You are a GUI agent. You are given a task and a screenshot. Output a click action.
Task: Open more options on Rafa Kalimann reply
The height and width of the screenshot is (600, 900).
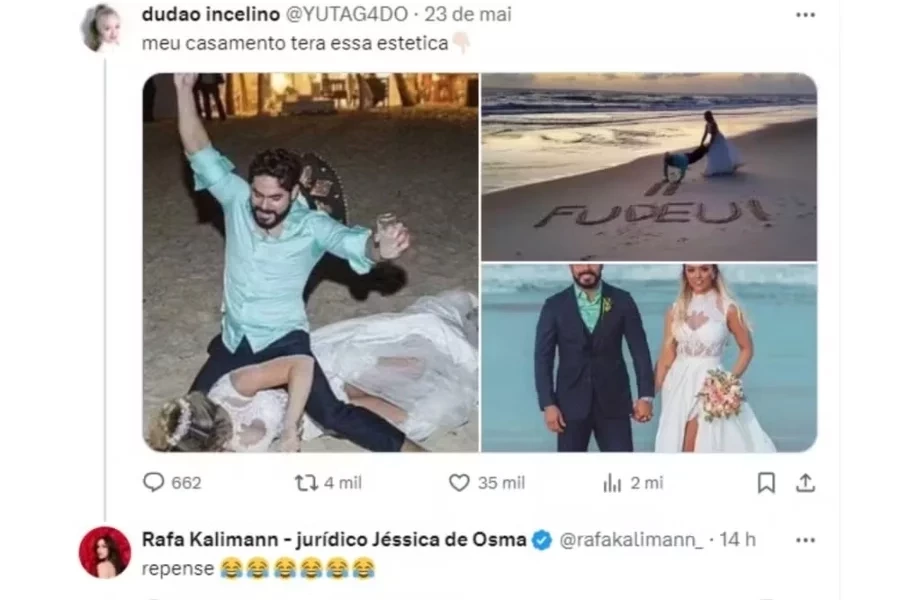pos(805,540)
